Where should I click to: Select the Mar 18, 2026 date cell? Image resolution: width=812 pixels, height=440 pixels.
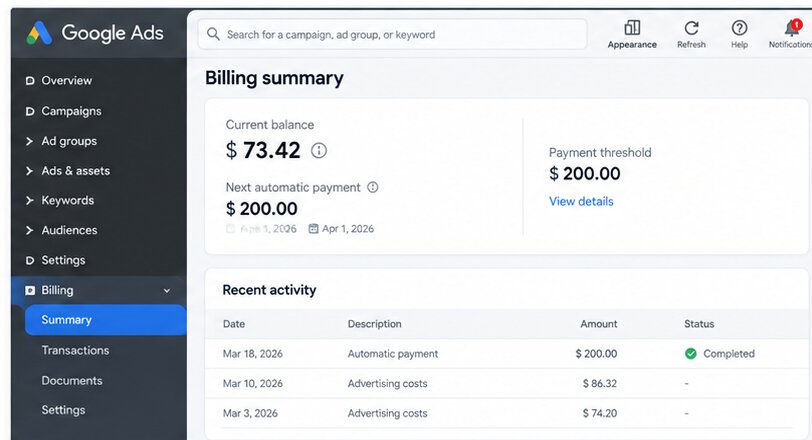click(253, 354)
